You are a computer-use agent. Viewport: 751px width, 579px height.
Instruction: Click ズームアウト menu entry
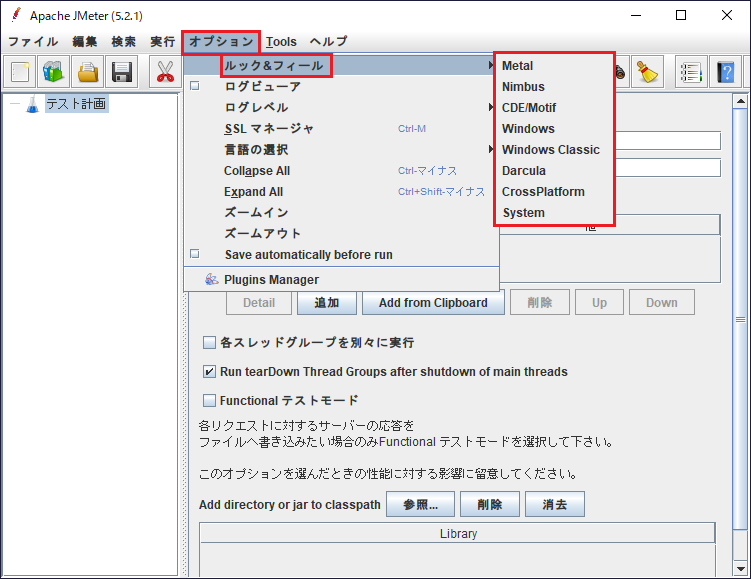tap(339, 234)
